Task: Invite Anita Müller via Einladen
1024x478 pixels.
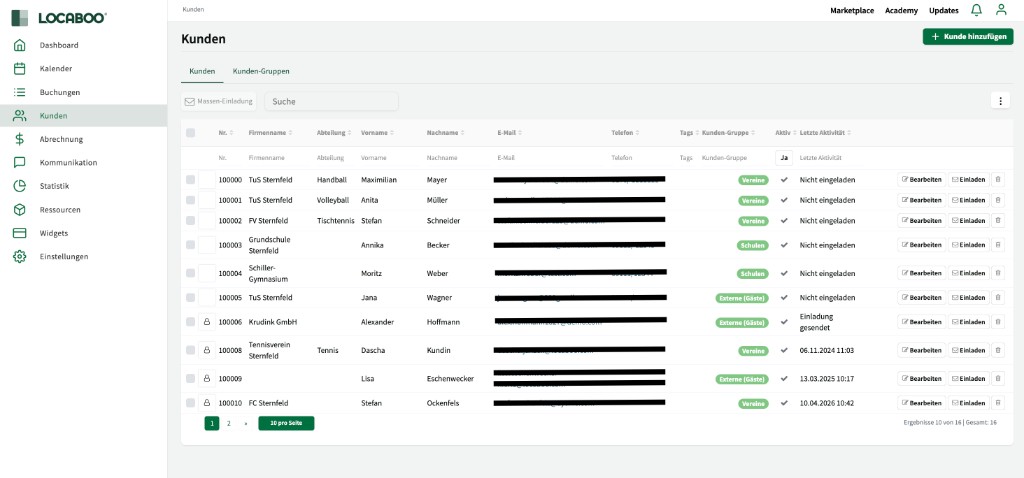Action: pos(968,200)
